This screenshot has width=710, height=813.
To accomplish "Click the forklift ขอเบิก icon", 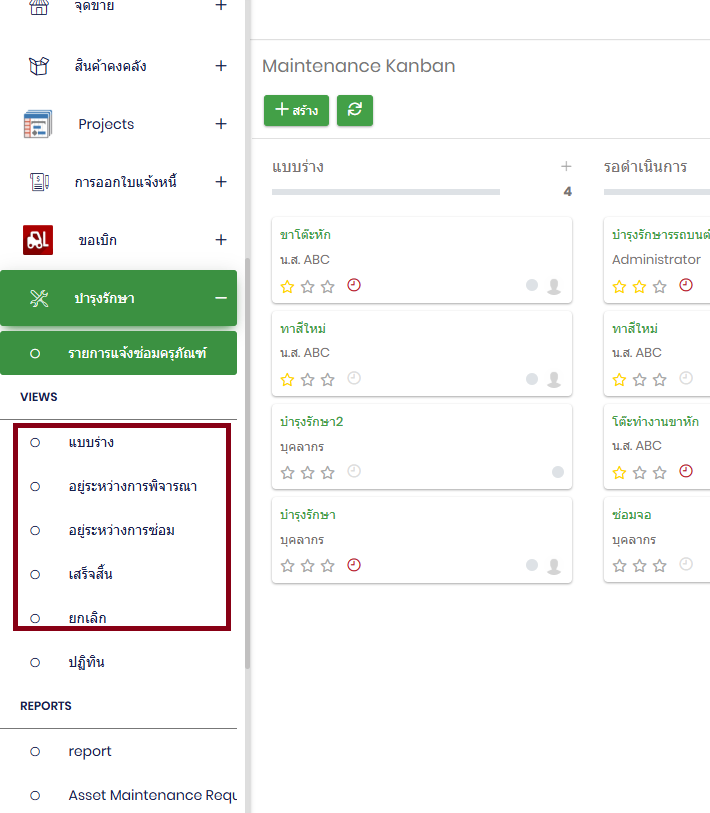I will coord(38,240).
